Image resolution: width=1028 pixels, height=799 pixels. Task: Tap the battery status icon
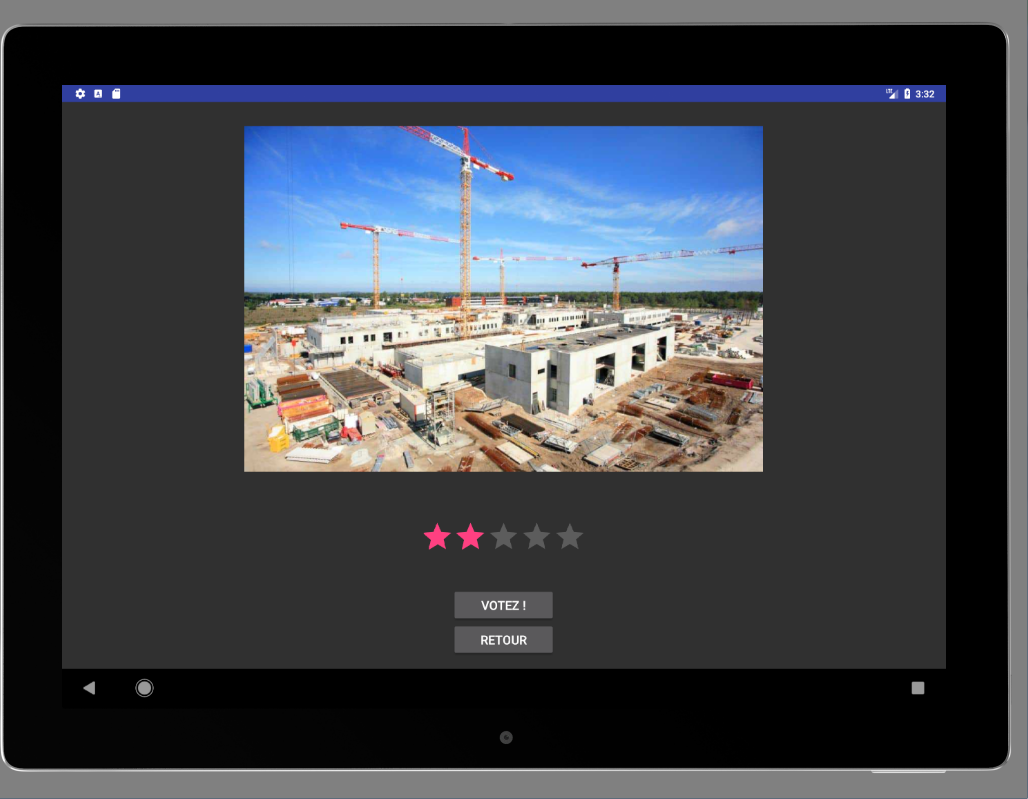tap(907, 94)
